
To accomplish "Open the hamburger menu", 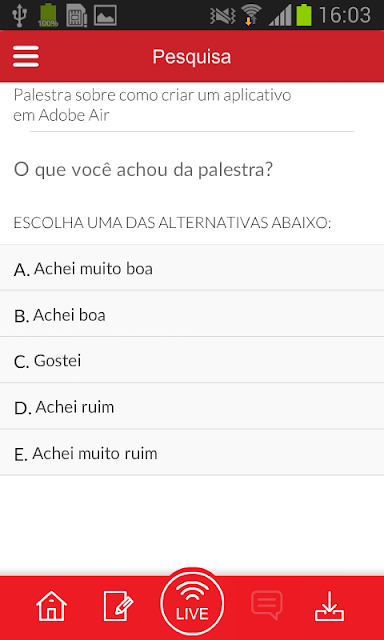I will click(x=26, y=56).
